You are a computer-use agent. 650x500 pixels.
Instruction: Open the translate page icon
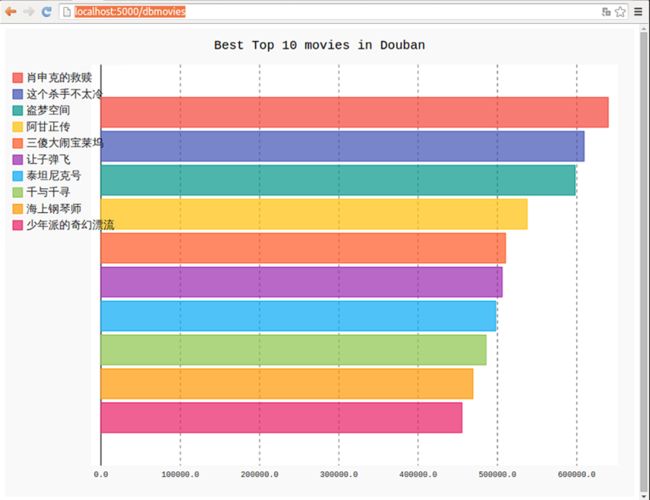(606, 12)
